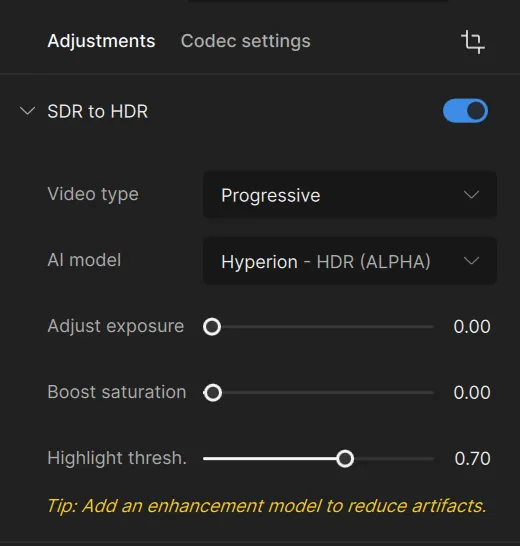The image size is (520, 546).
Task: Click the Highlight thresh. slider handle
Action: click(345, 459)
